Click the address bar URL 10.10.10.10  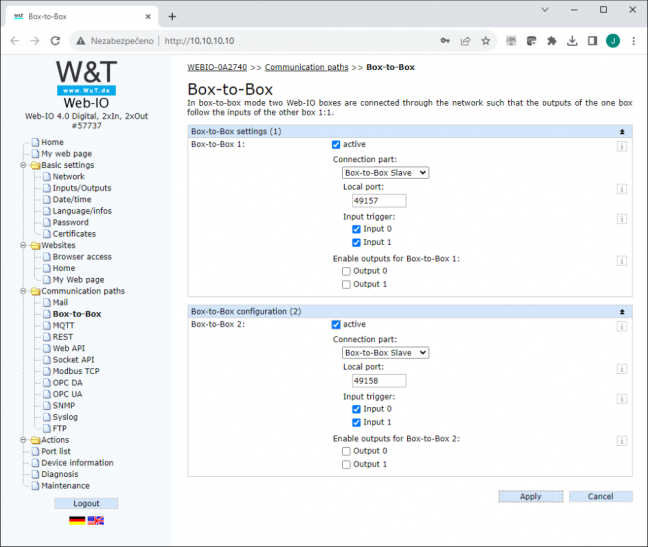[199, 41]
